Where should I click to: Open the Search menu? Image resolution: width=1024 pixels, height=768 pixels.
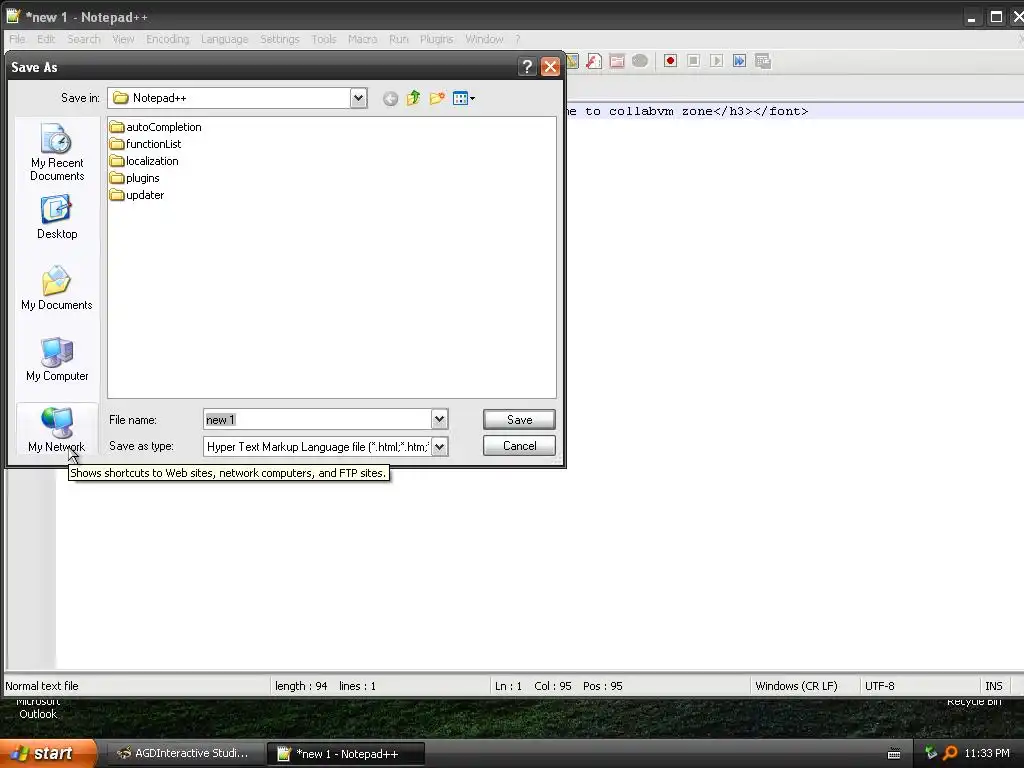pyautogui.click(x=84, y=39)
